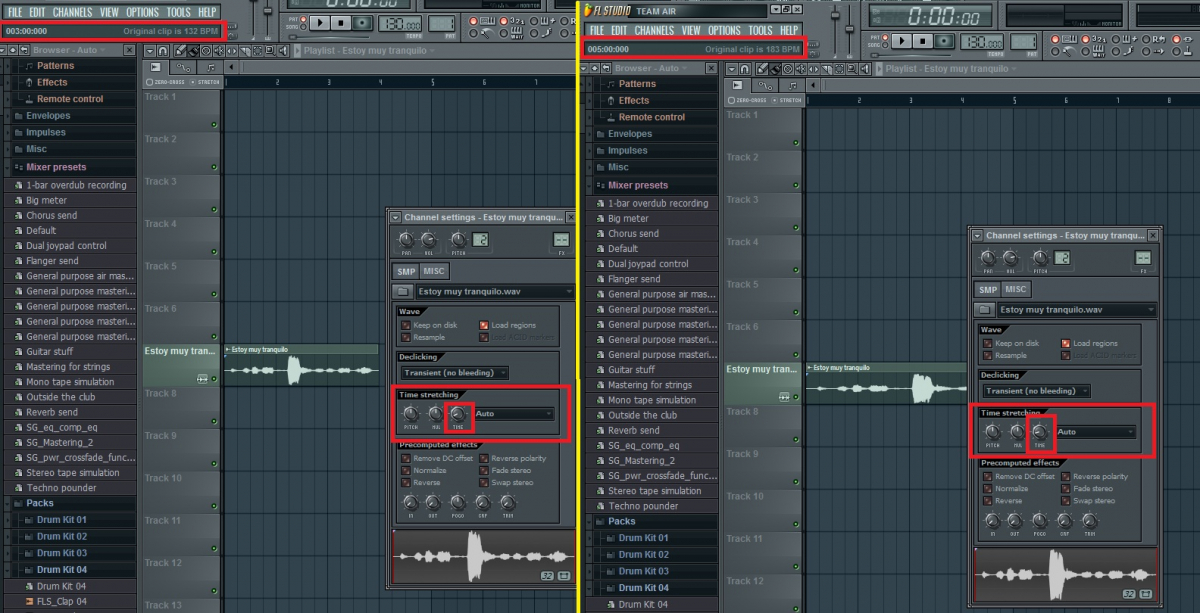
Task: Toggle Keep on disk in left Channel settings
Action: (x=407, y=325)
